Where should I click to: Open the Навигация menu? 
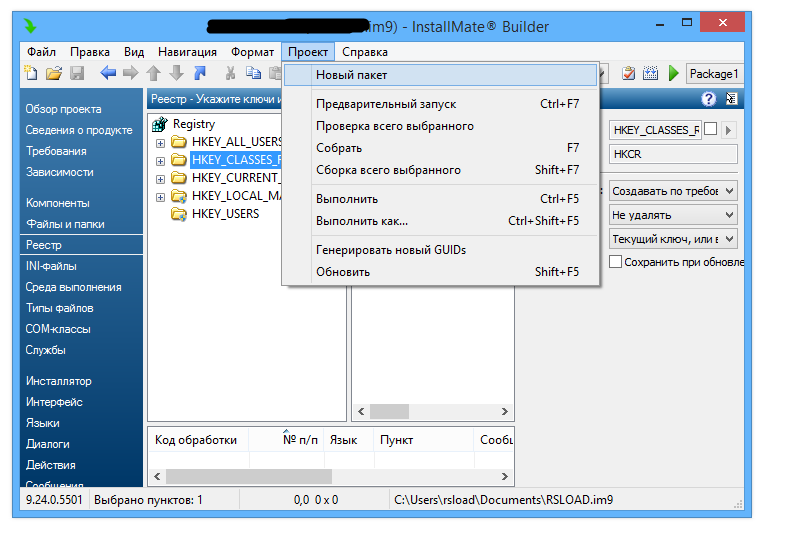(187, 52)
